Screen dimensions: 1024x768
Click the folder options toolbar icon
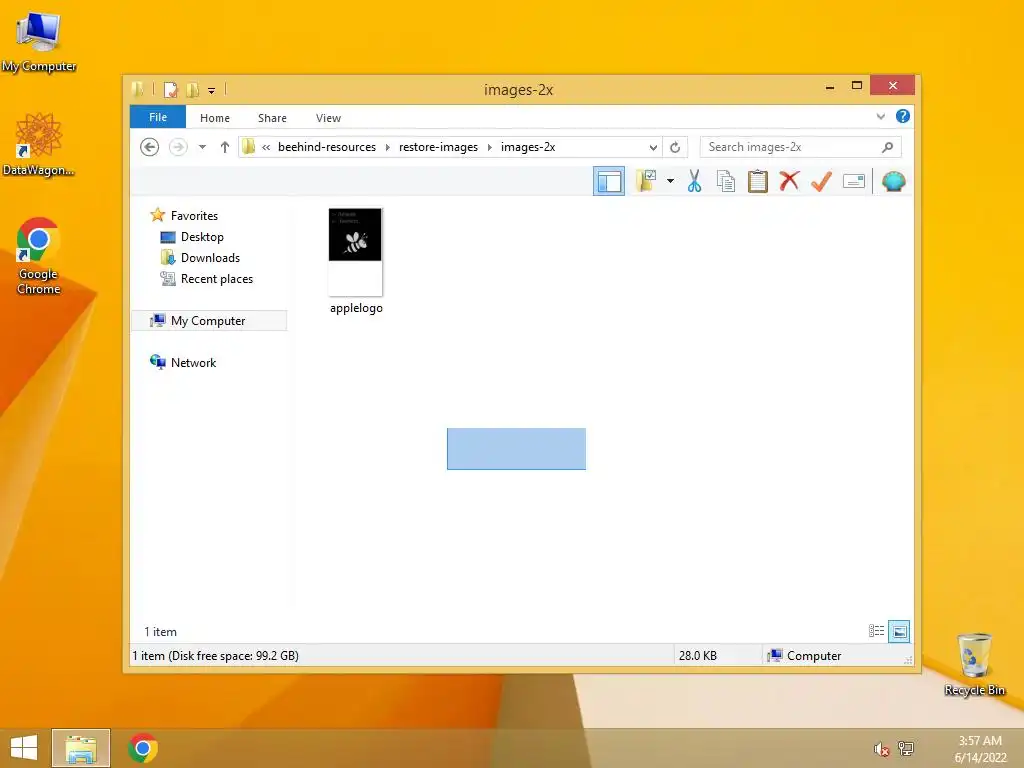click(x=646, y=181)
